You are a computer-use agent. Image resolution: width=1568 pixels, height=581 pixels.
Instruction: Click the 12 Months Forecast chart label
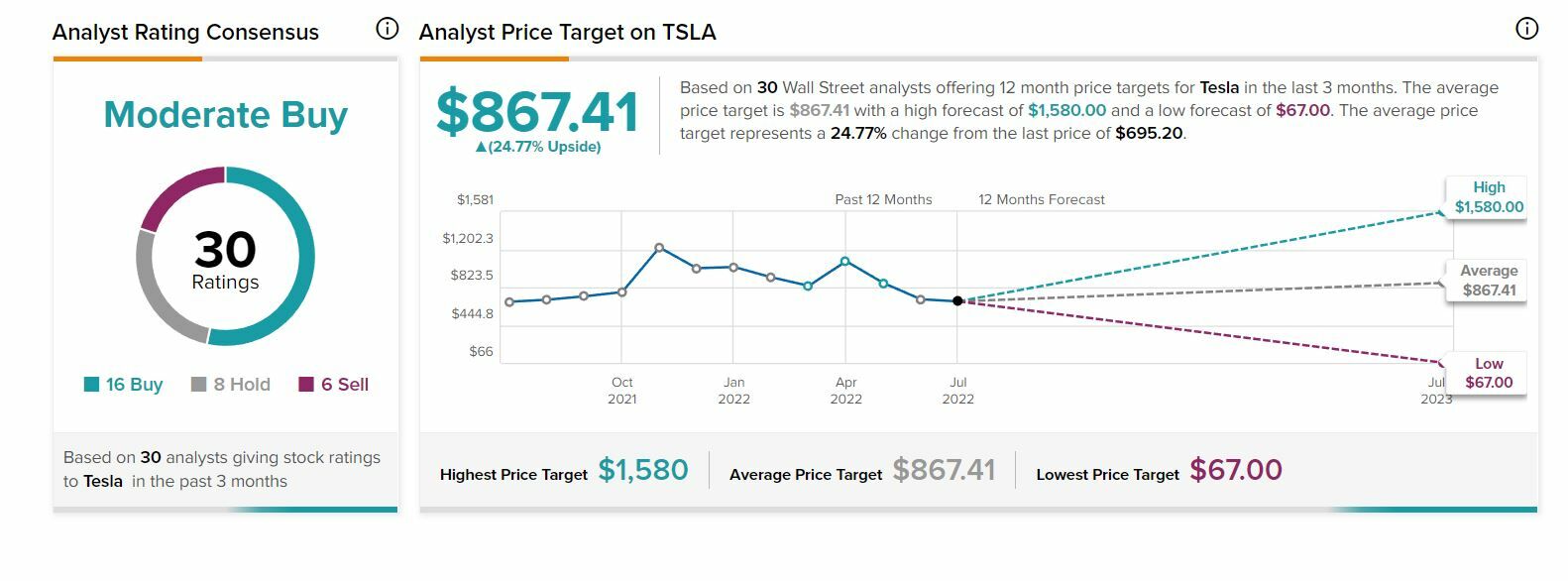tap(1041, 199)
